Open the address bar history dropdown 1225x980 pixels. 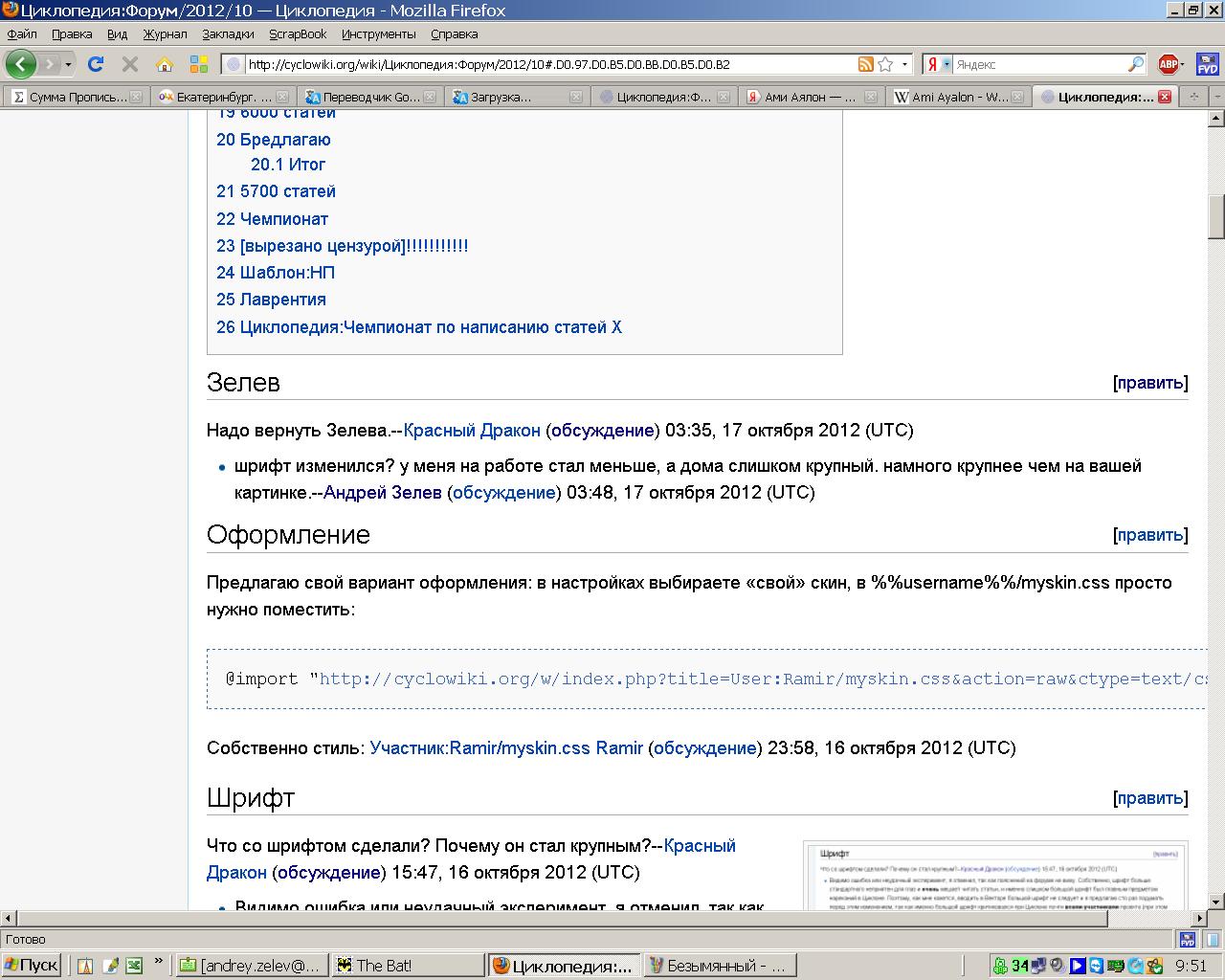[904, 65]
